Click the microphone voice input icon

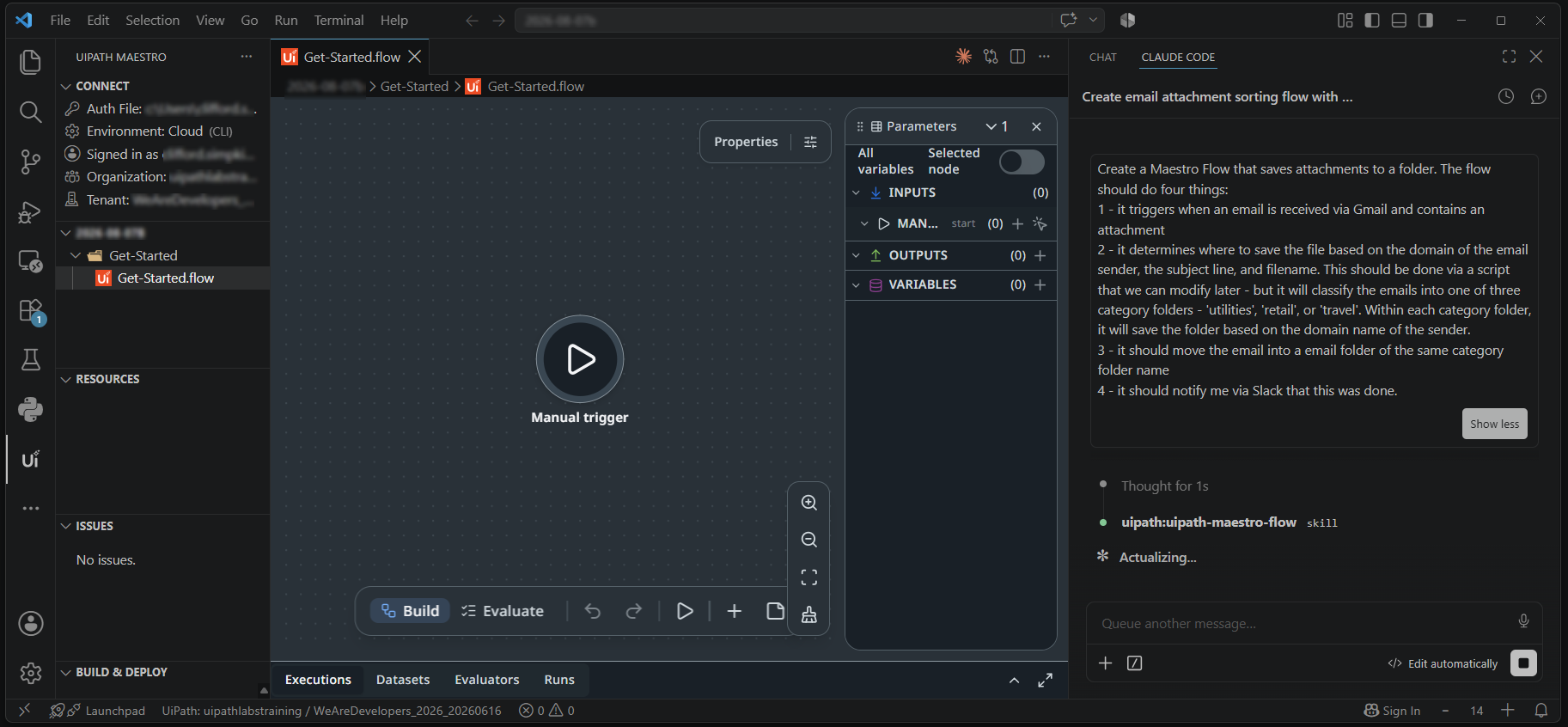(1523, 621)
